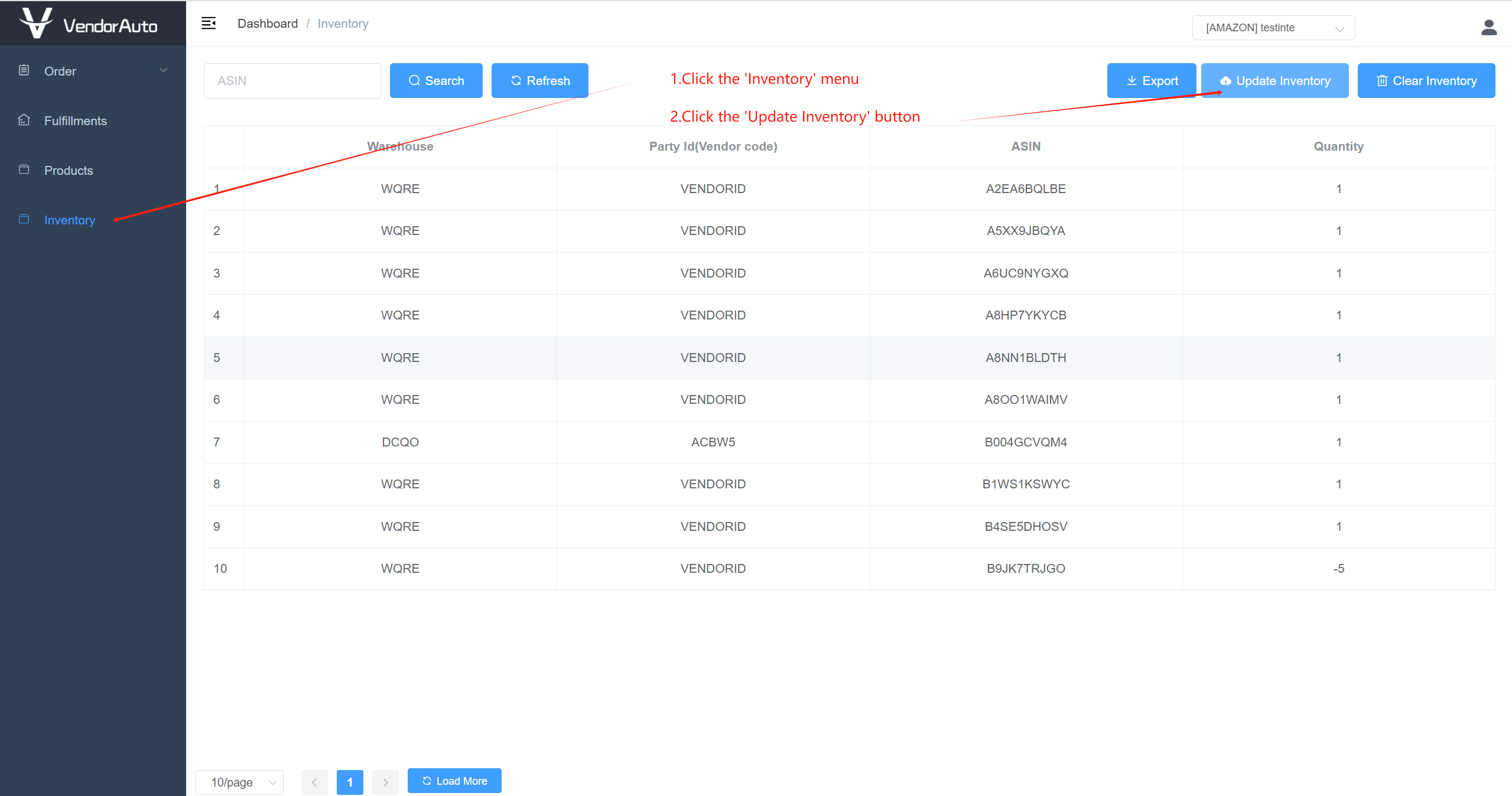This screenshot has height=796, width=1512.
Task: Click the Search button
Action: pos(436,80)
